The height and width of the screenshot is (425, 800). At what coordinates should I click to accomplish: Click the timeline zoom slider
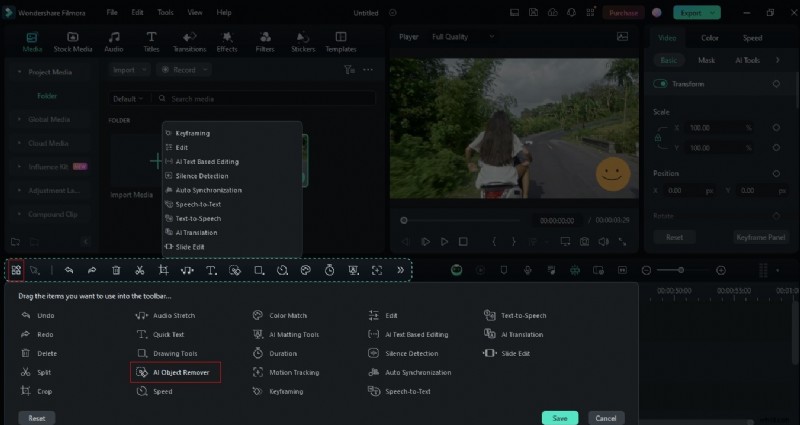point(680,270)
